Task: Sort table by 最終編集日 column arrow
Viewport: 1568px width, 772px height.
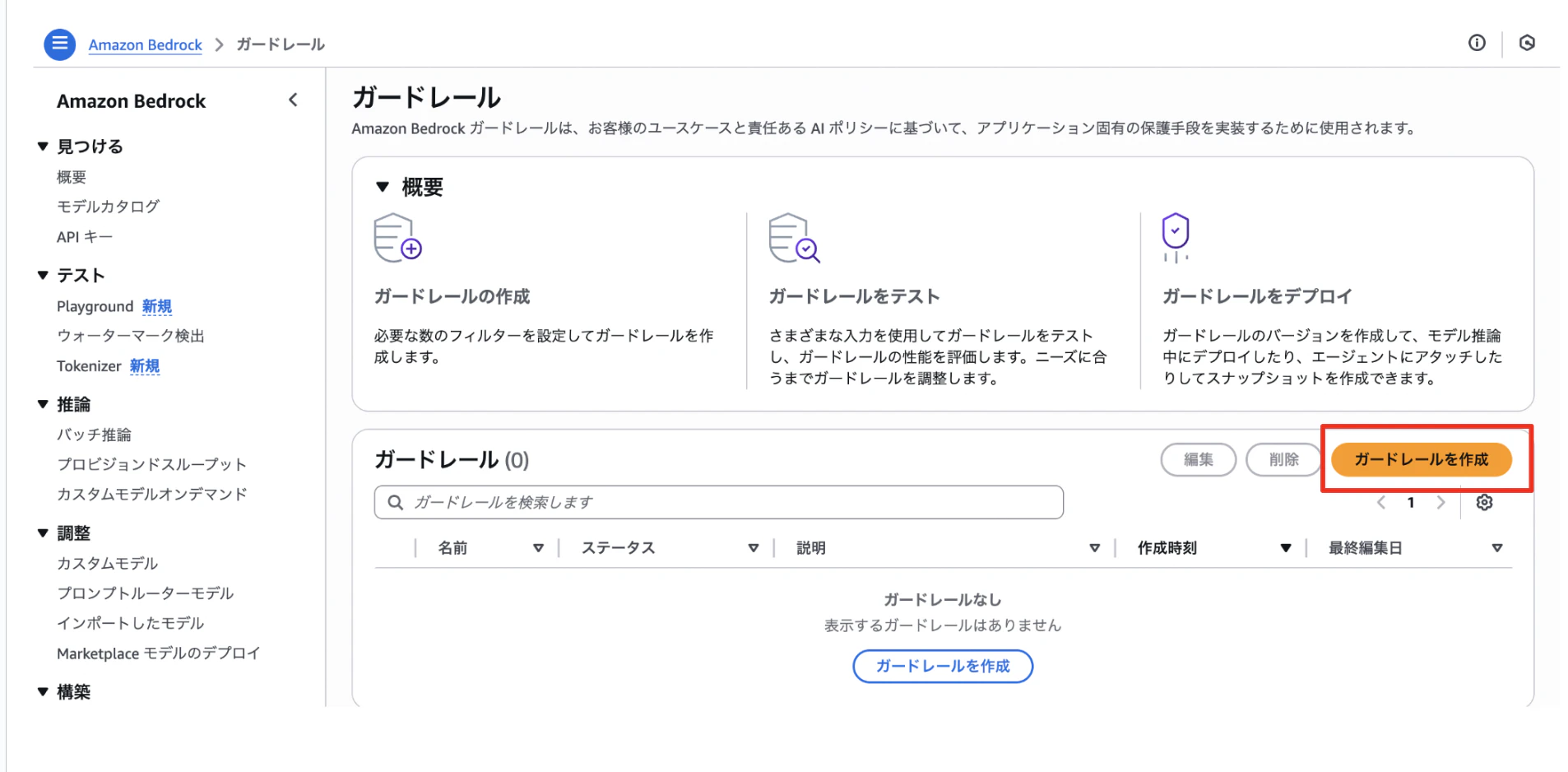Action: click(x=1497, y=548)
